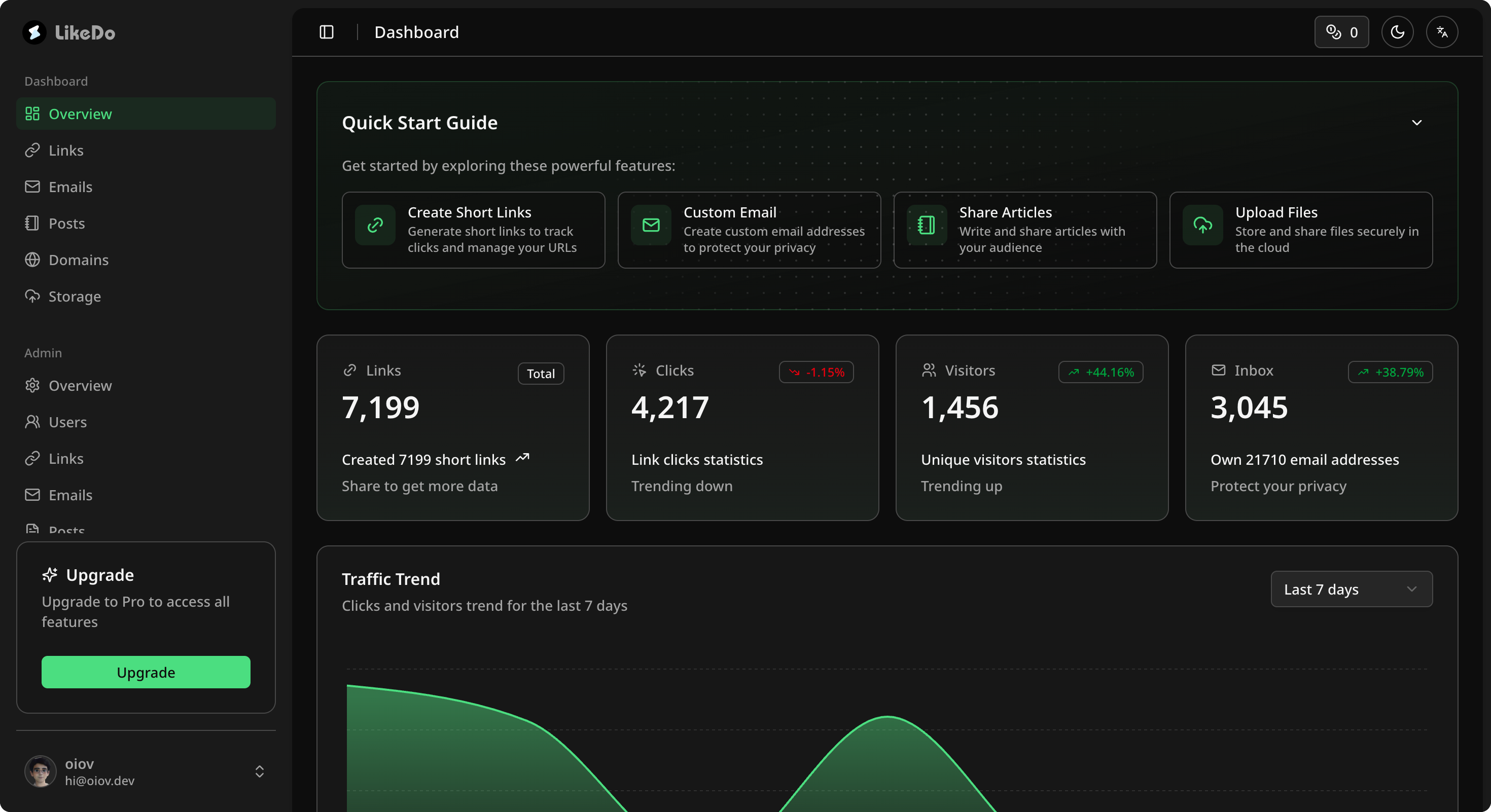The image size is (1491, 812).
Task: Open the language switcher in the top bar
Action: [1442, 32]
